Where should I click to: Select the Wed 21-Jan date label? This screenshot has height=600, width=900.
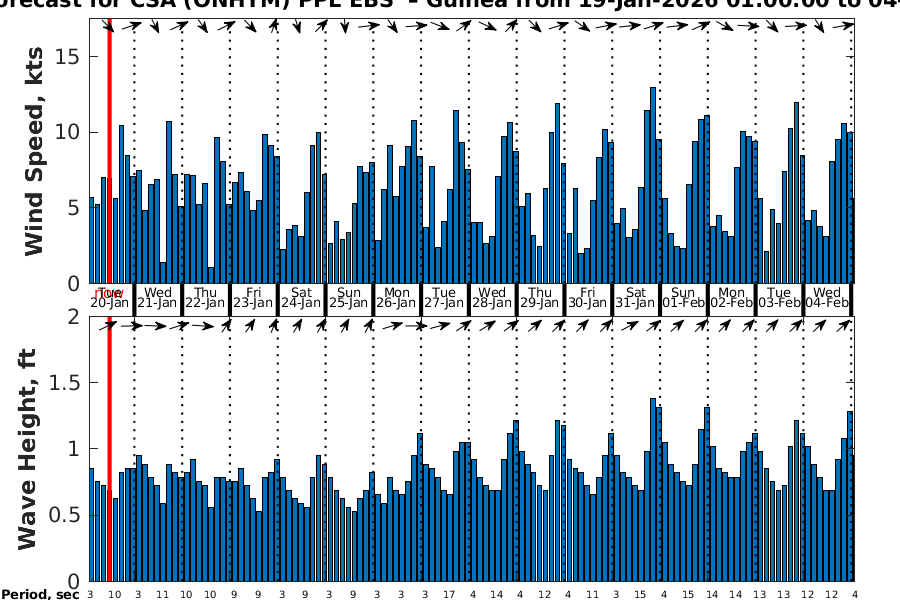[x=157, y=297]
